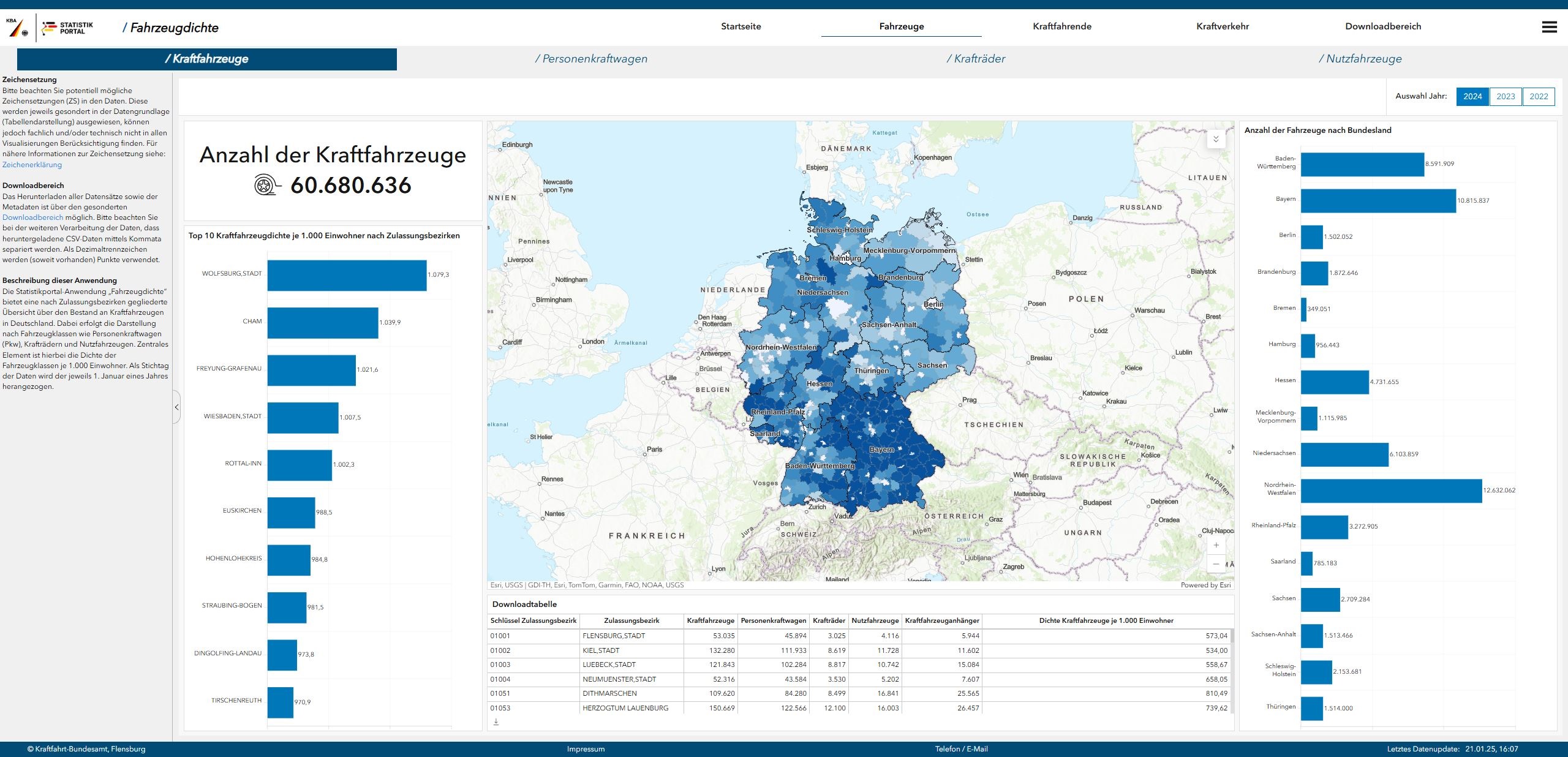1568x757 pixels.
Task: Click the Statistik Portal logo
Action: [67, 28]
